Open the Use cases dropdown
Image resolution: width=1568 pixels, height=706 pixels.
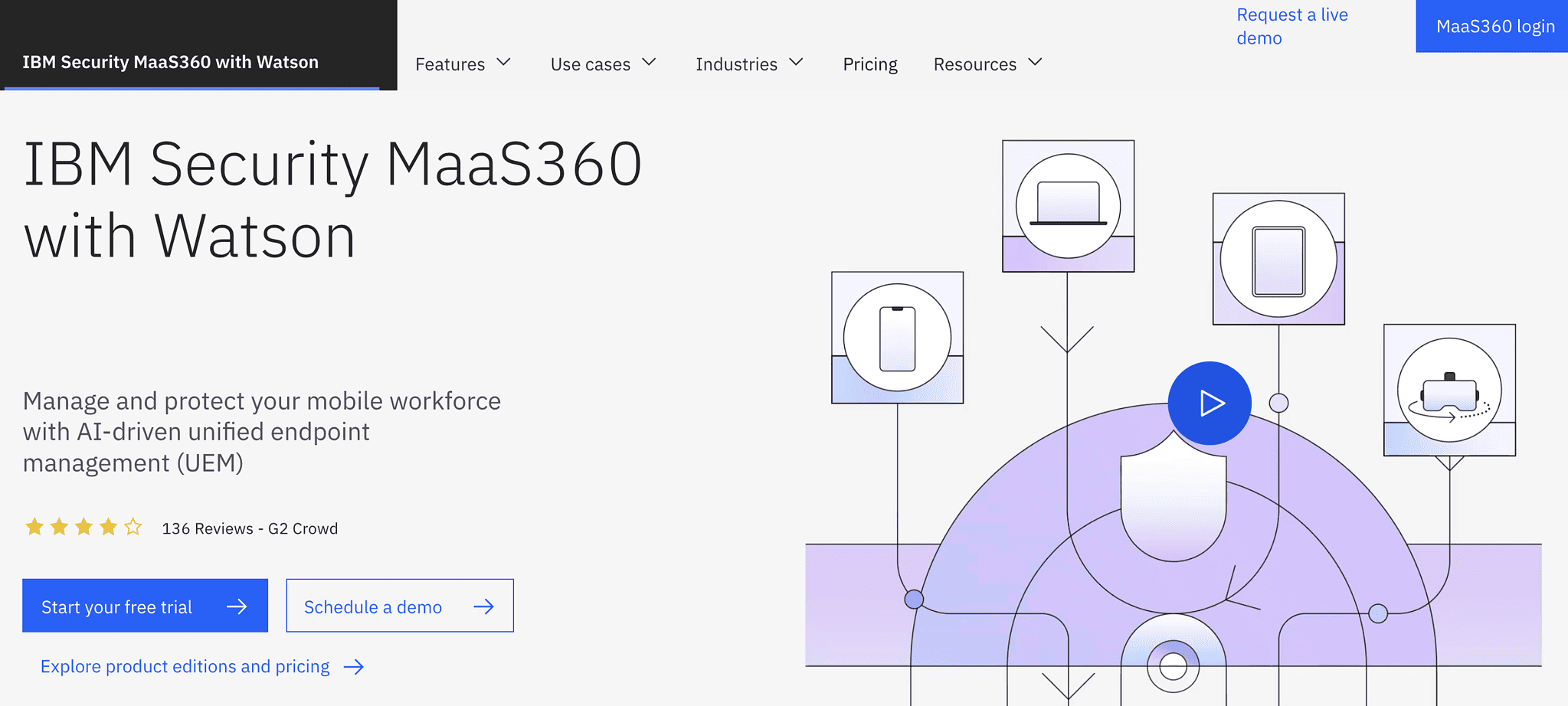[x=649, y=63]
